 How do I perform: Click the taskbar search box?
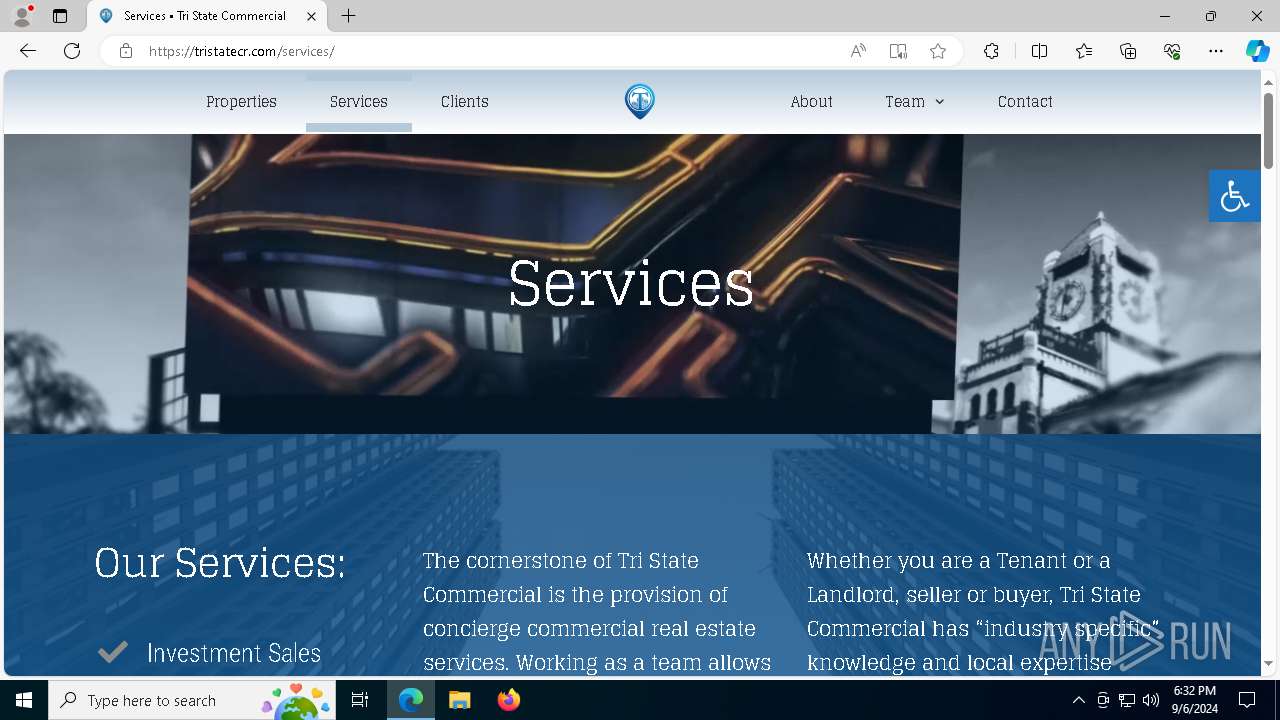point(192,700)
